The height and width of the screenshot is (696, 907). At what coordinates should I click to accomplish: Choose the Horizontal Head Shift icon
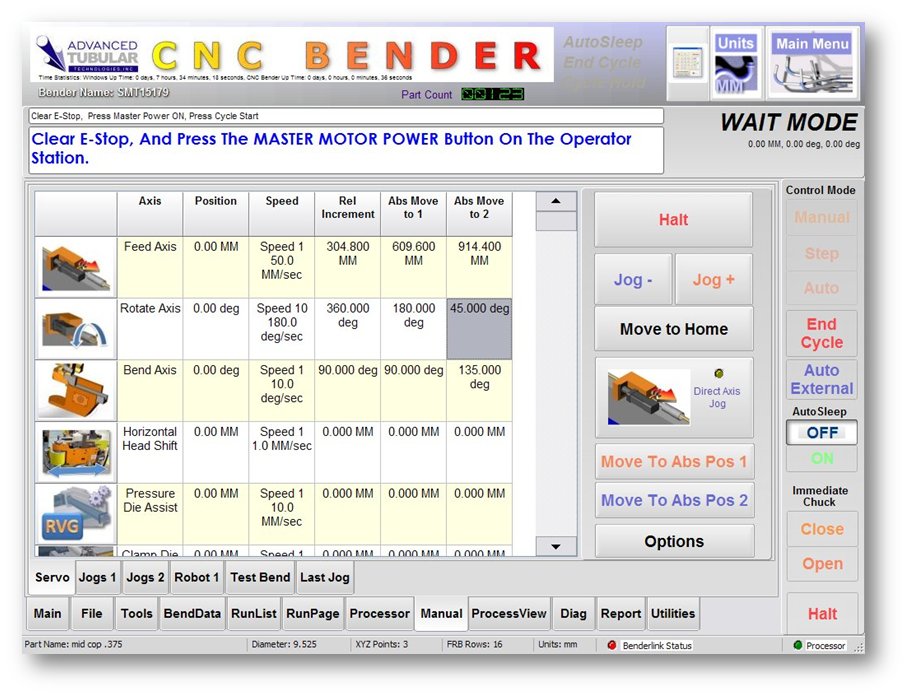point(76,452)
